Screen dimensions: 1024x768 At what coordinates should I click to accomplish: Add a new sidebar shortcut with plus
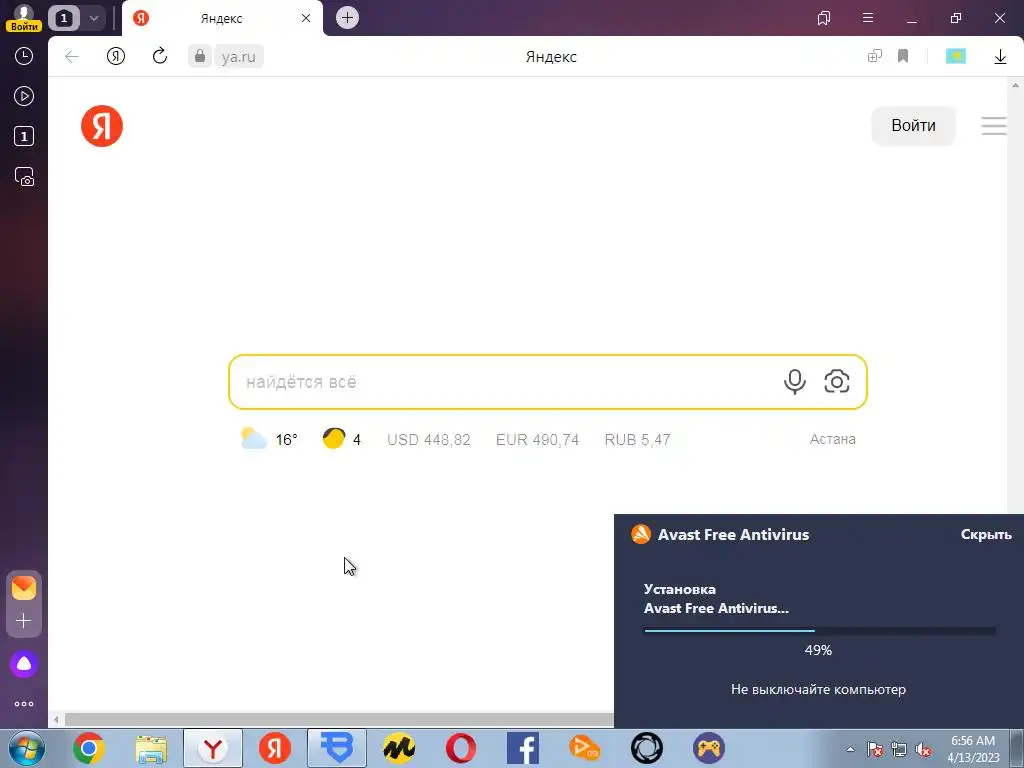tap(24, 620)
